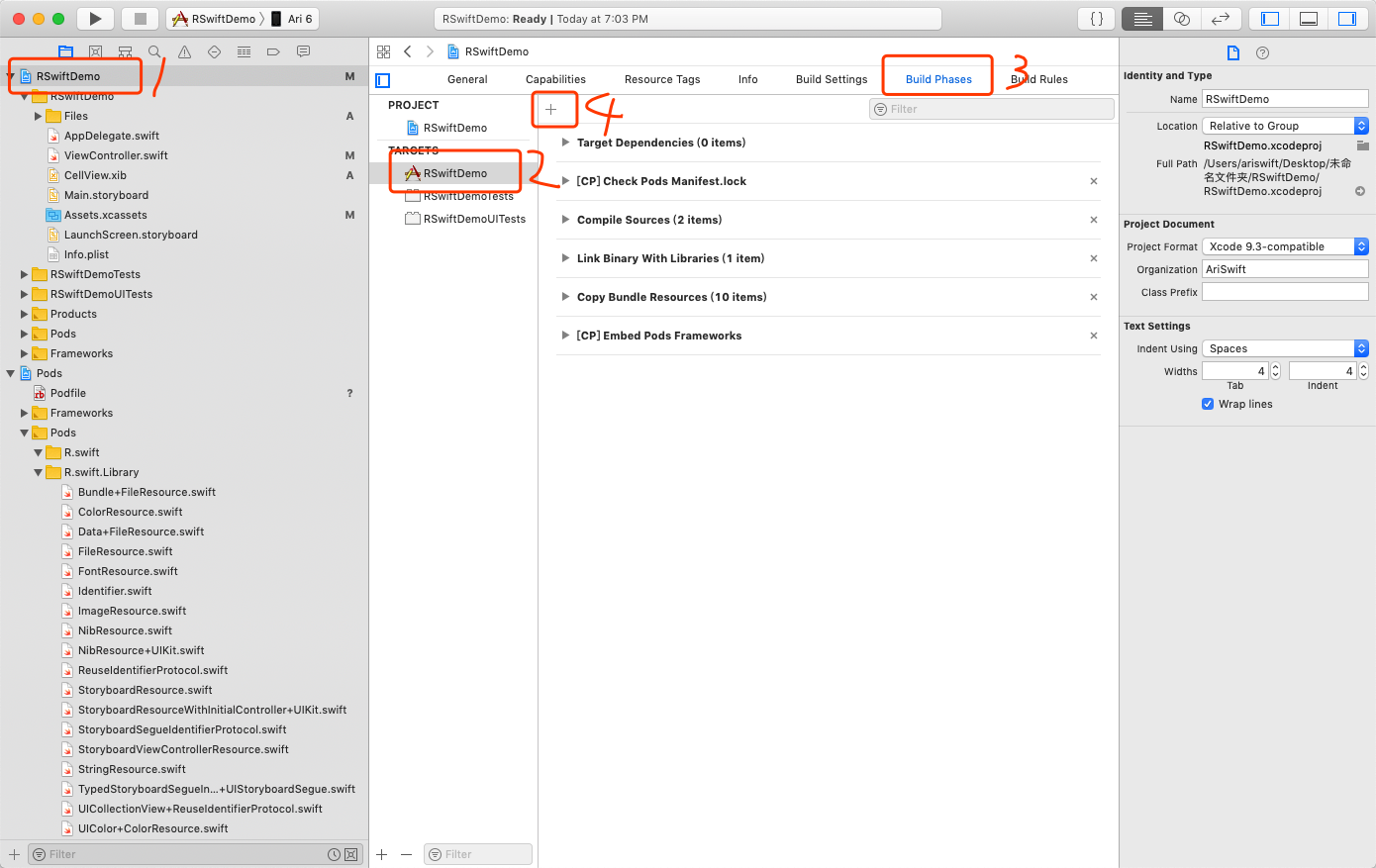Click the build phases Filter field
Viewport: 1376px width, 868px height.
992,109
